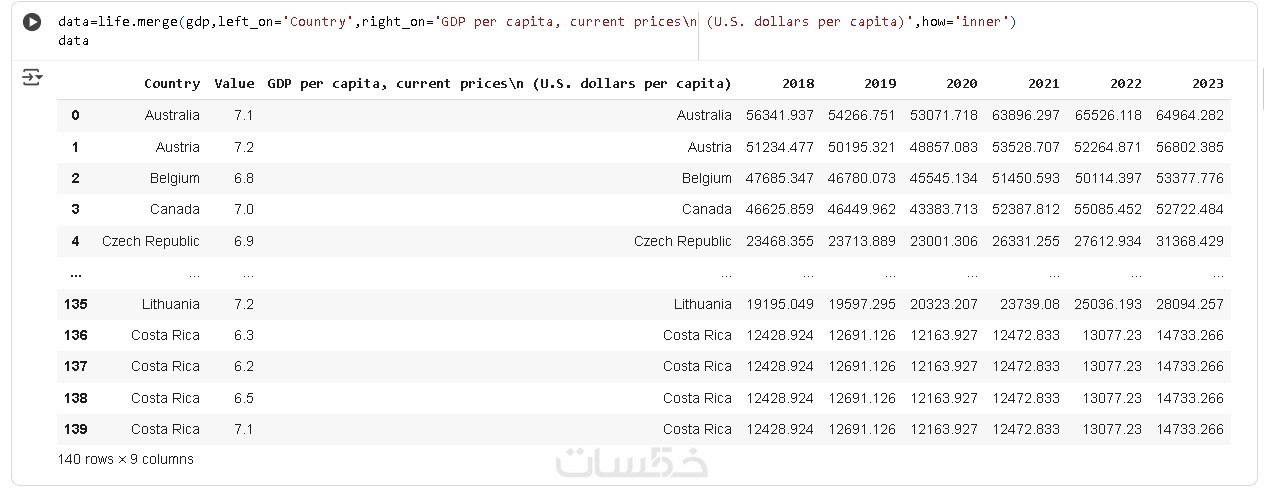
Task: Click the second code line reading 'data'
Action: (73, 41)
